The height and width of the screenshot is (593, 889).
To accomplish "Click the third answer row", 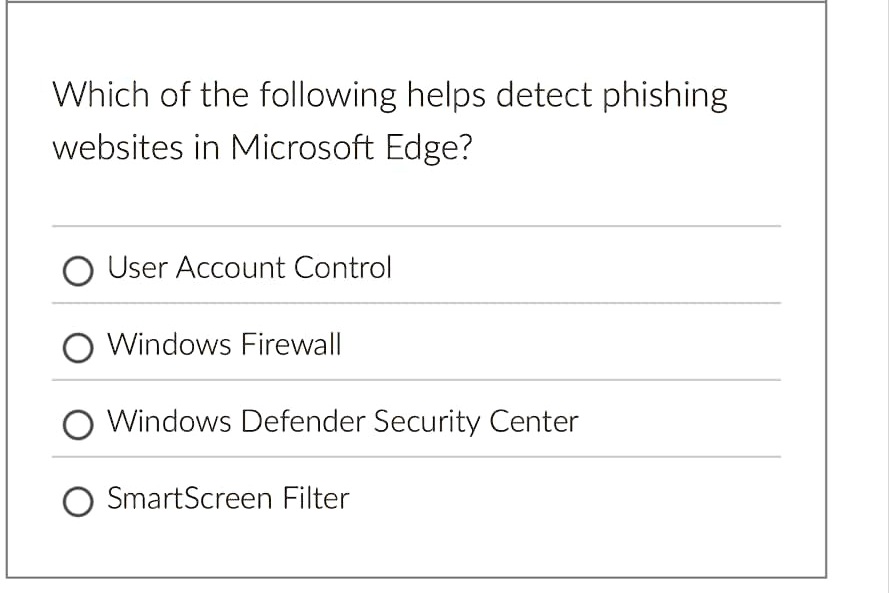I will (x=400, y=422).
